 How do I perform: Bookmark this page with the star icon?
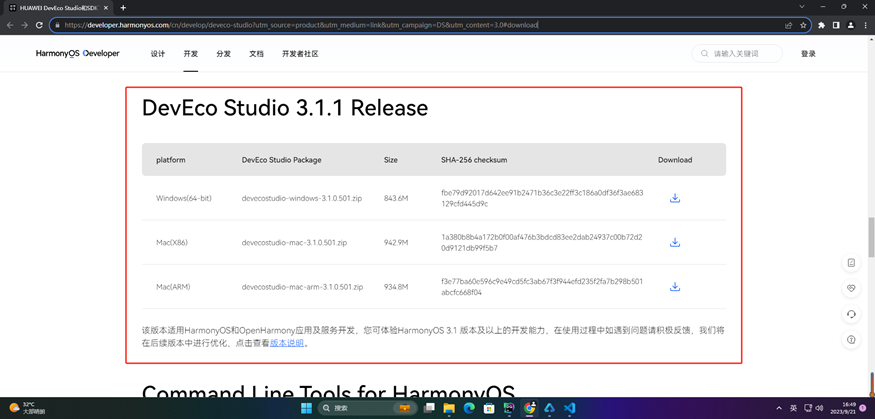(x=803, y=25)
